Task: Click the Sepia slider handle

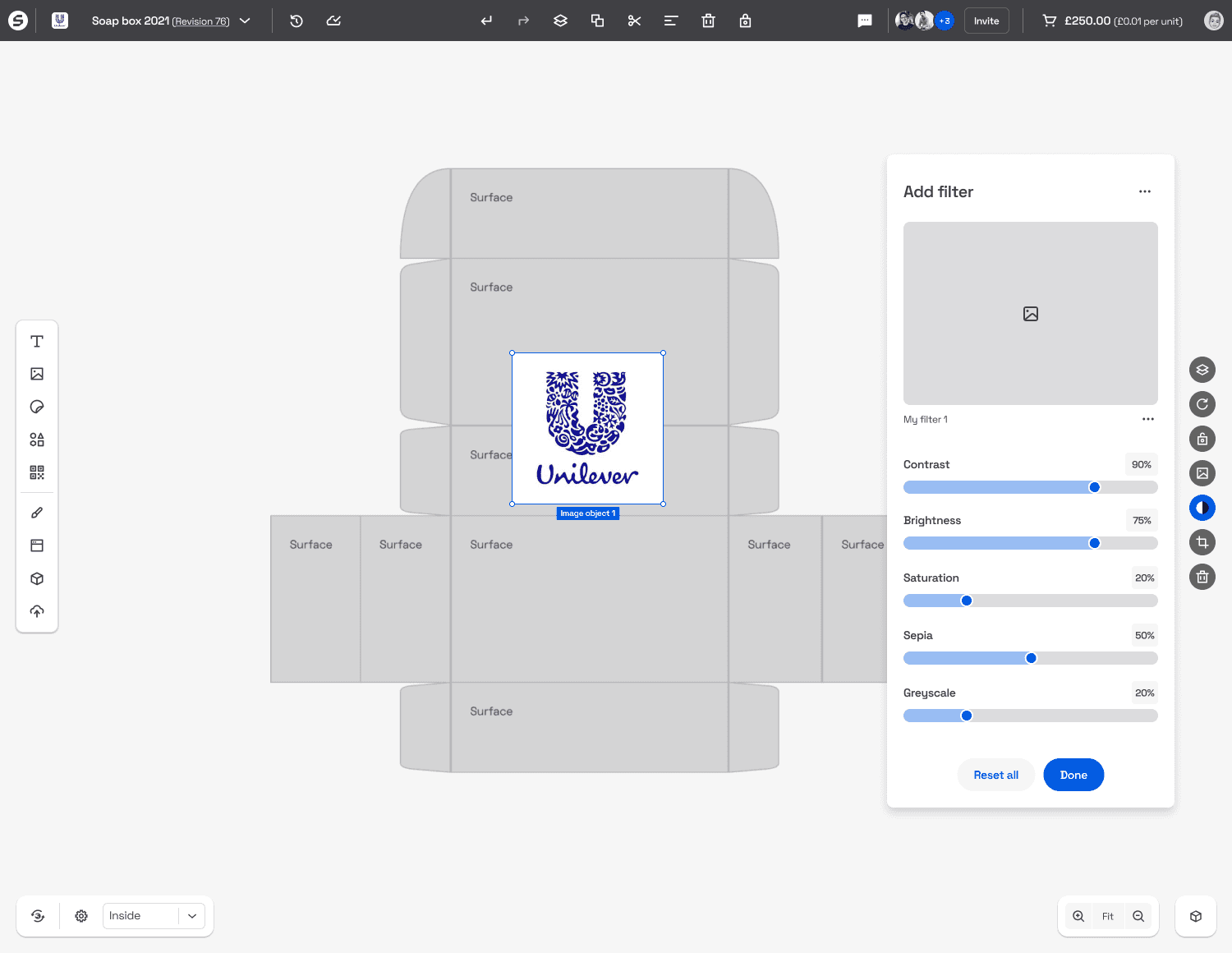Action: [1032, 658]
